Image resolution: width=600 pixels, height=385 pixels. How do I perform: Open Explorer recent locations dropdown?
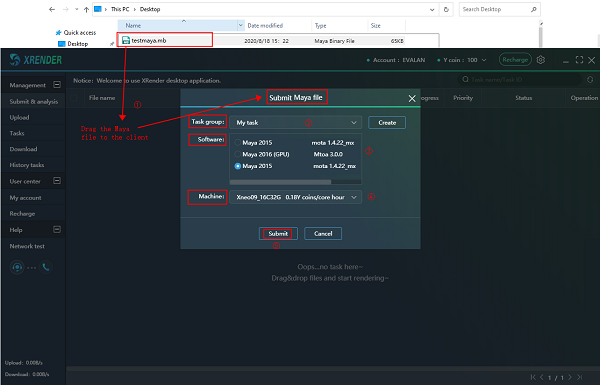pos(77,10)
